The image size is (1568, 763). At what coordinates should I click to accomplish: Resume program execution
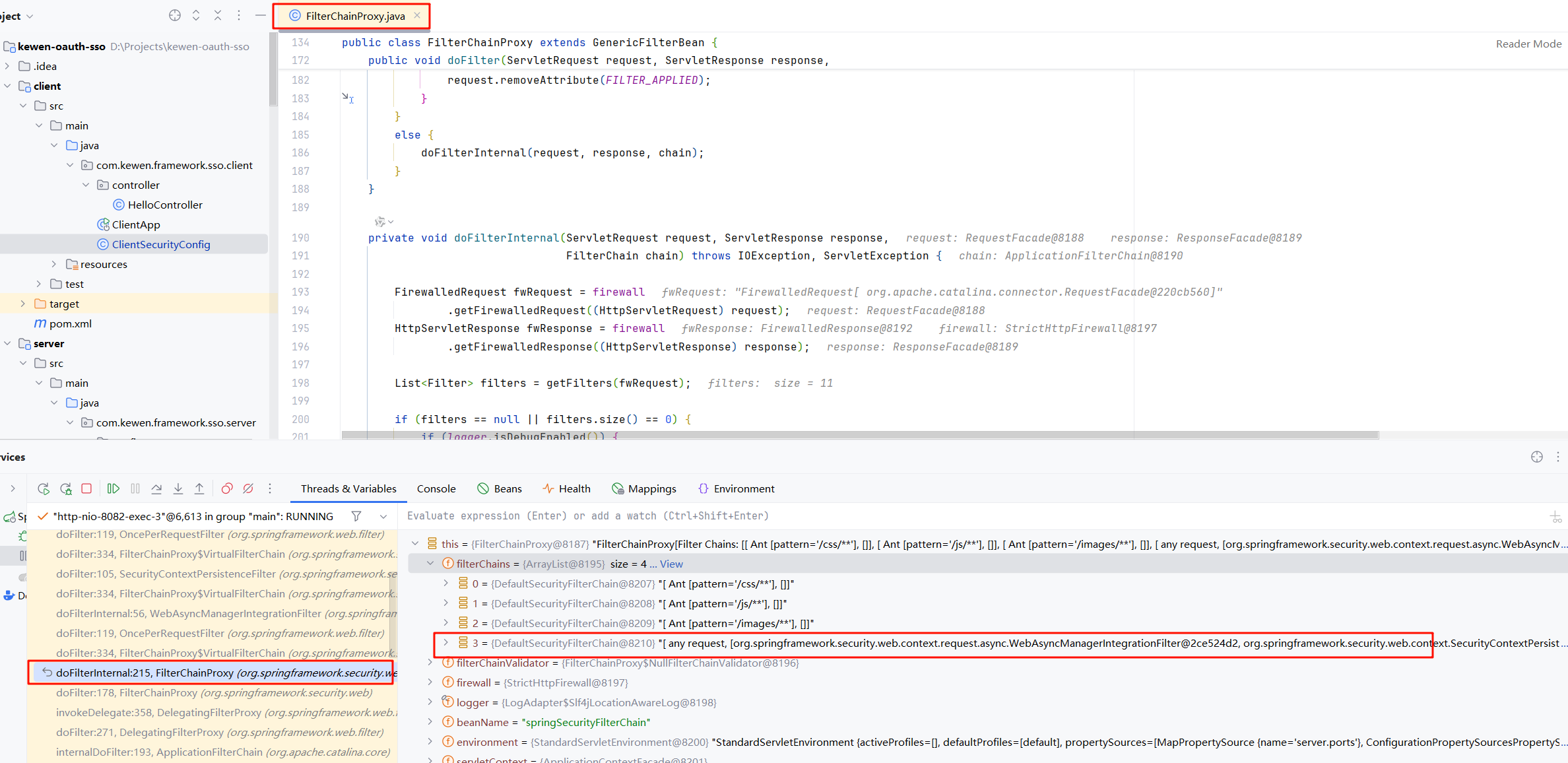coord(114,488)
